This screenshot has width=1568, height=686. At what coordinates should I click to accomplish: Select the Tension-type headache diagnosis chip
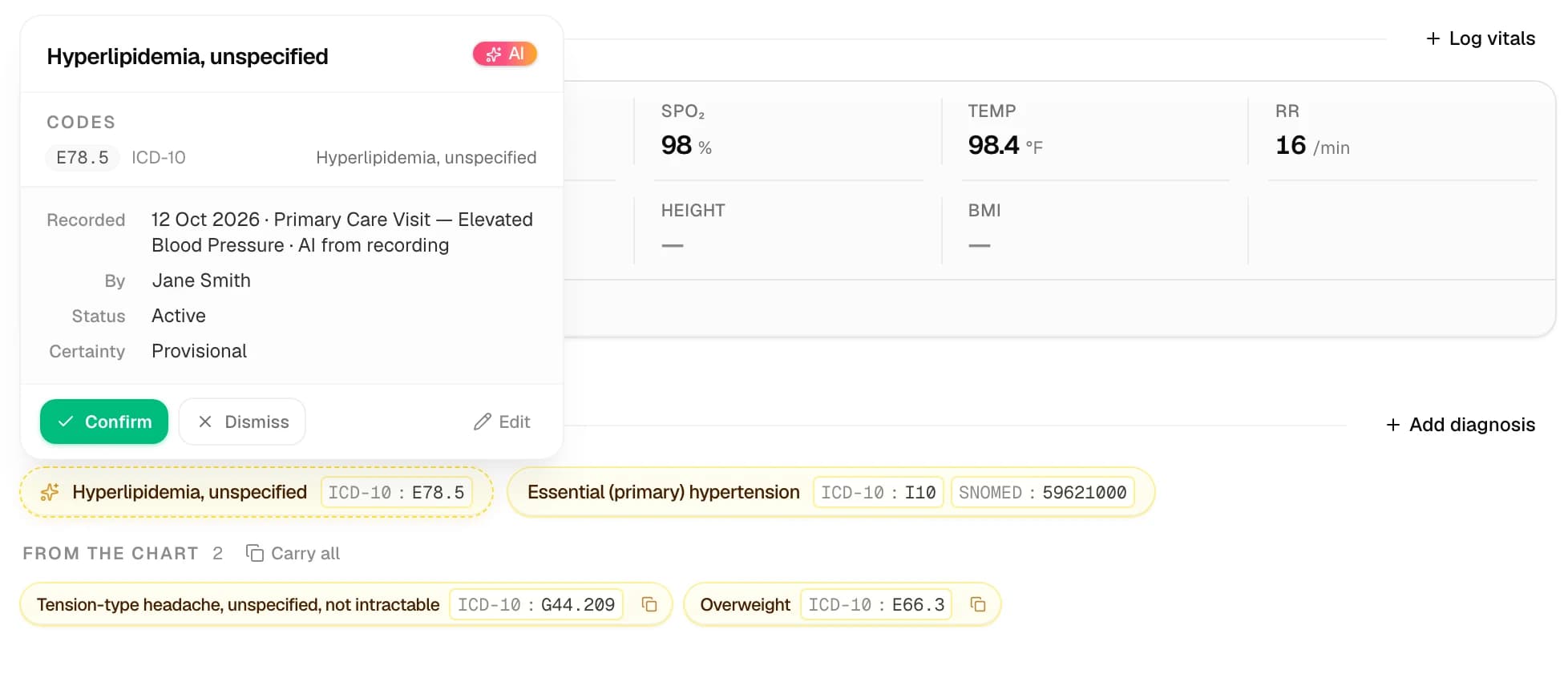[x=346, y=604]
